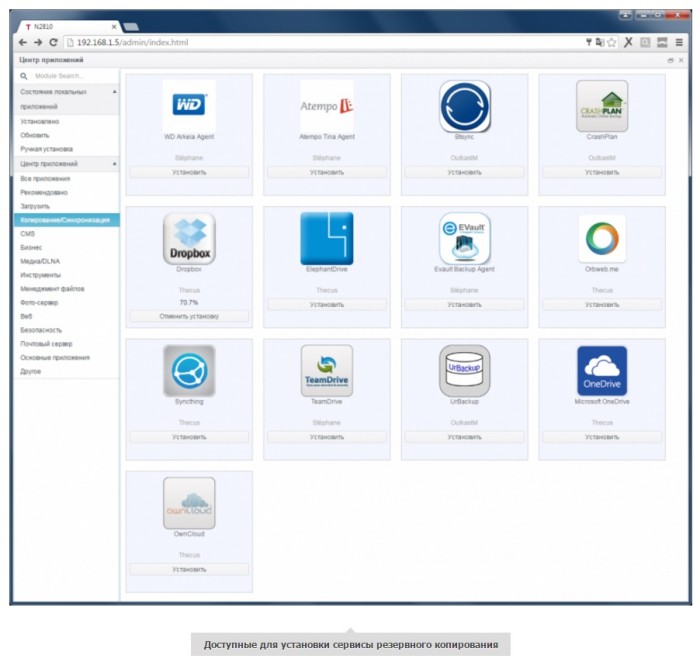Close the App Center panel
Viewport: 700px width, 659px height.
(x=681, y=60)
